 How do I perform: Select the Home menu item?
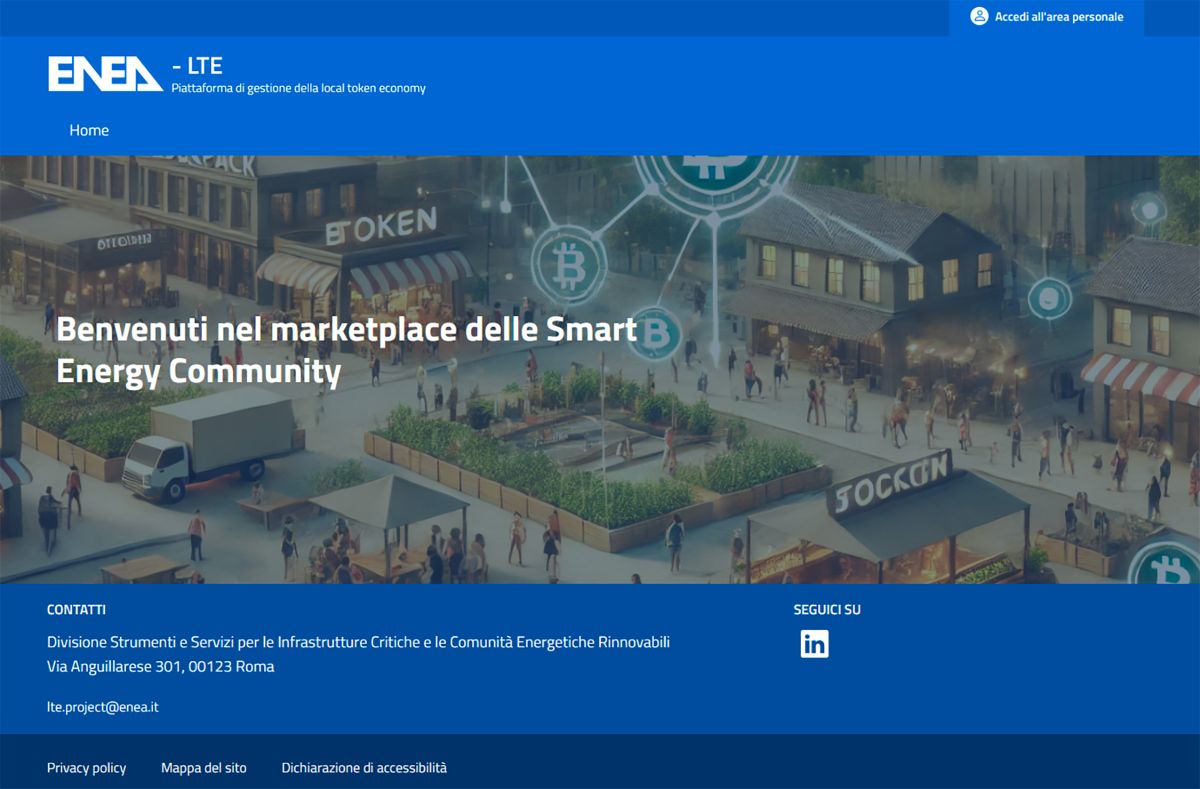[89, 130]
